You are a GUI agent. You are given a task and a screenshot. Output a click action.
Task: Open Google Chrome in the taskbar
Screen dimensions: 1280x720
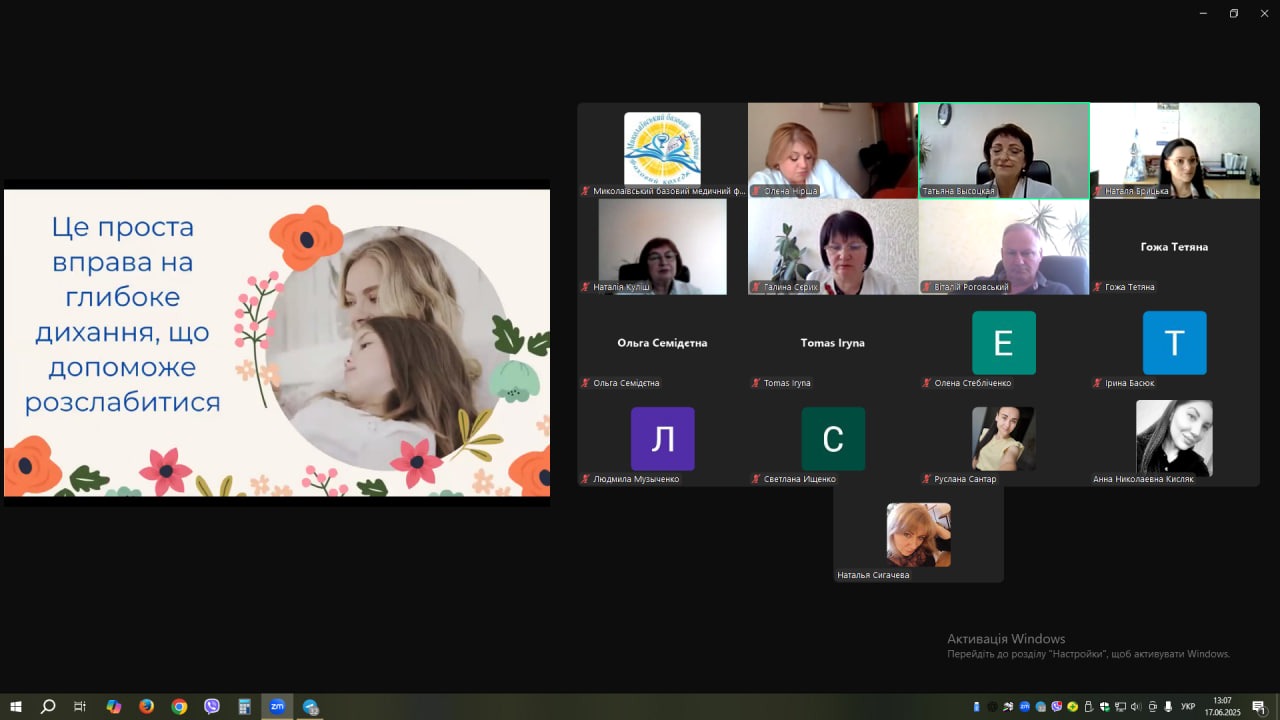[x=179, y=706]
